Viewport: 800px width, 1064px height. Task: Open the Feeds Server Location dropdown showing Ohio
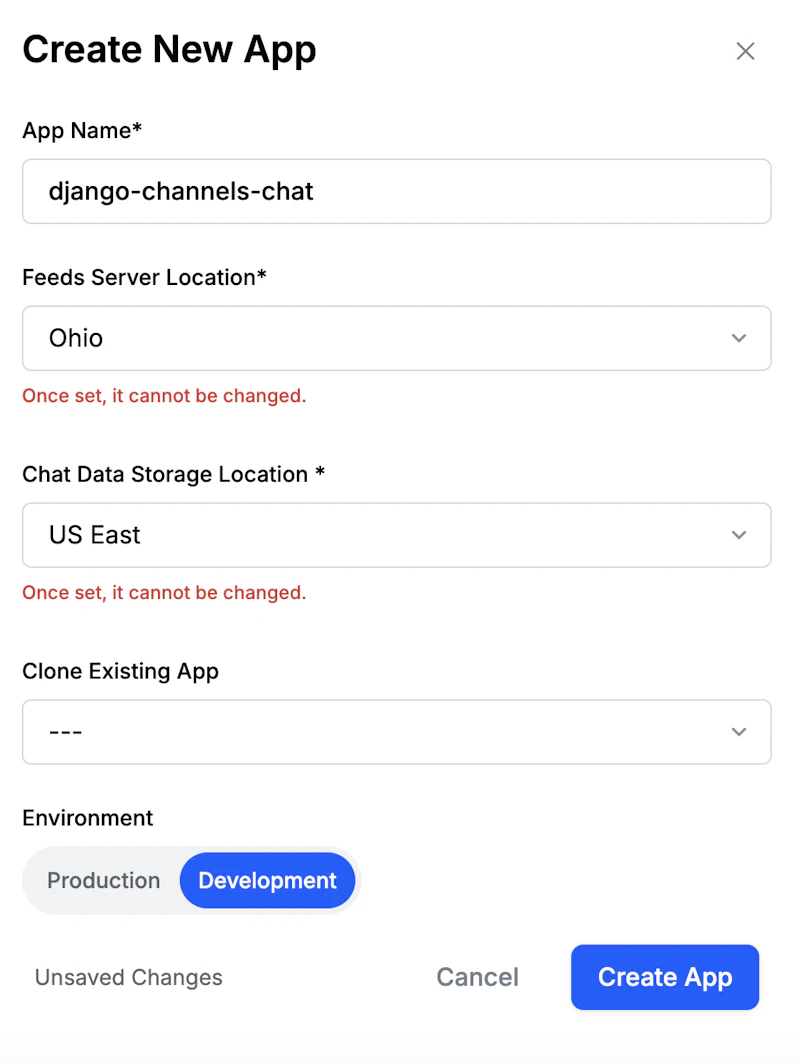tap(397, 338)
